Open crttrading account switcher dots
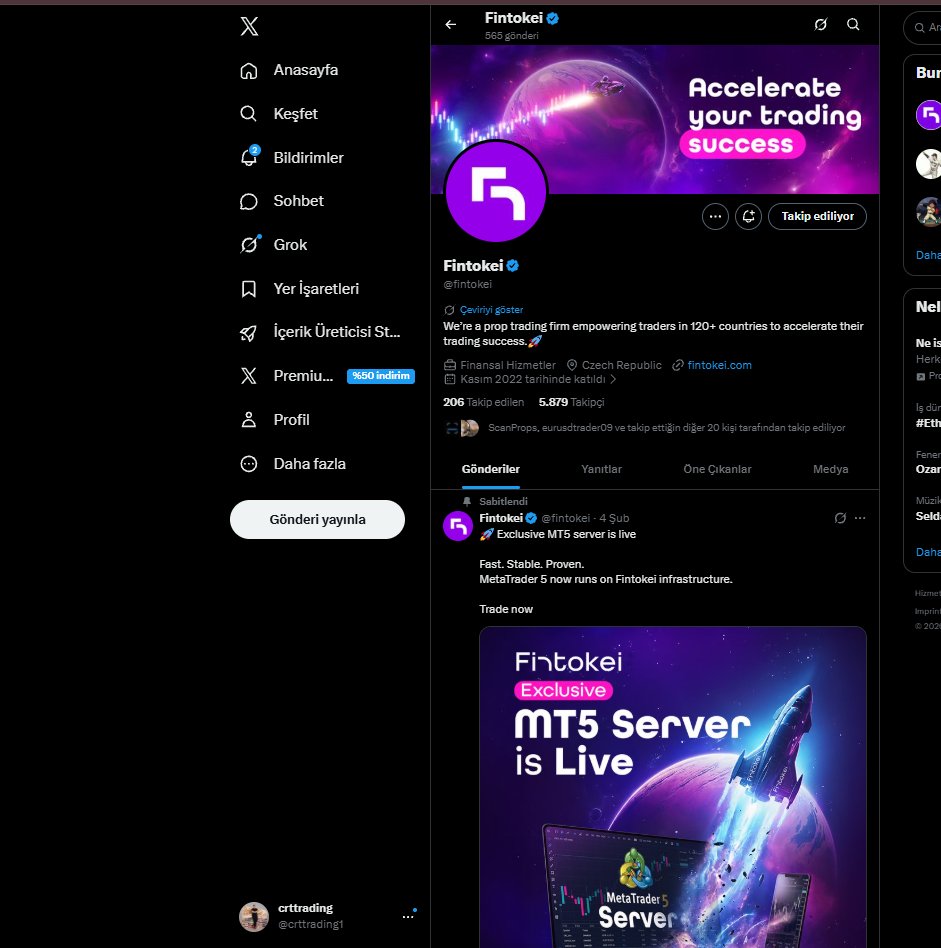 (408, 917)
